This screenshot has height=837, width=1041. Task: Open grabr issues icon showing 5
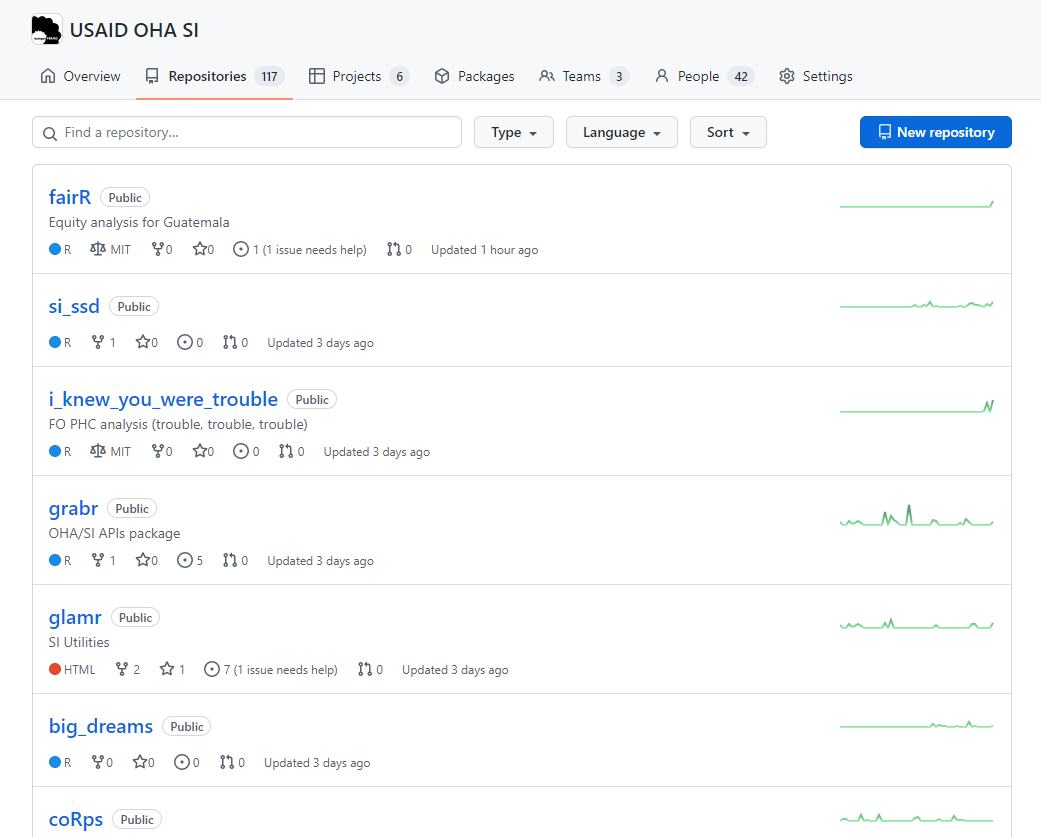point(185,560)
